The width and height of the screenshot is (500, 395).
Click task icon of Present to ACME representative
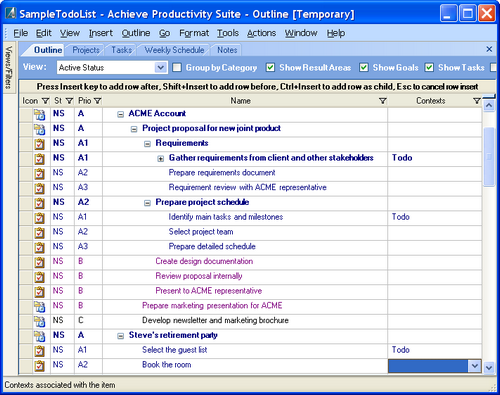[39, 292]
